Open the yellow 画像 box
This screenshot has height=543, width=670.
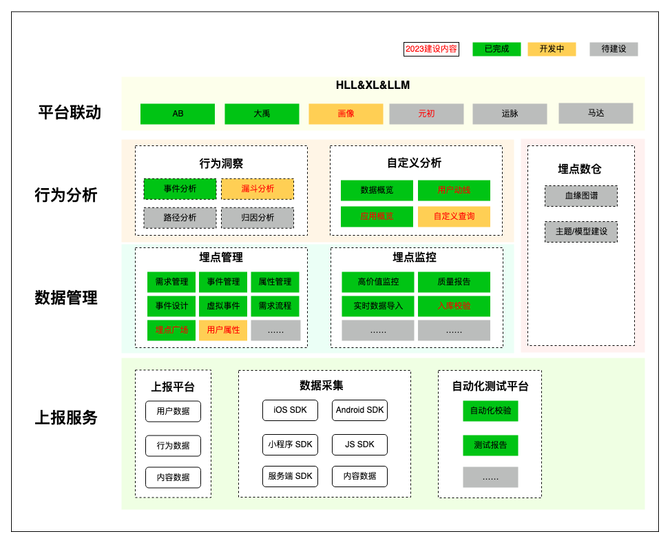click(x=346, y=114)
